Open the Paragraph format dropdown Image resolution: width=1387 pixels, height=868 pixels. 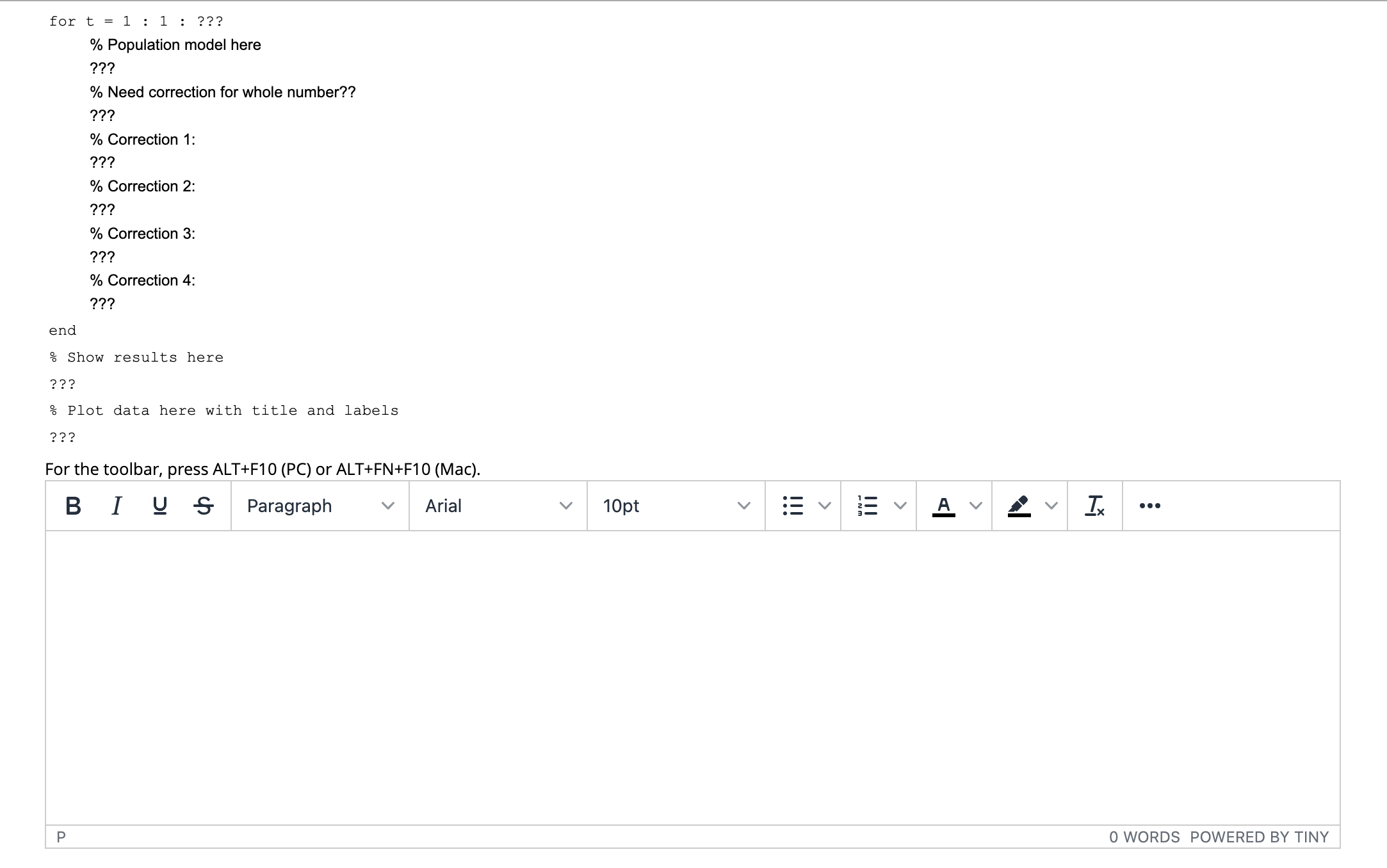[319, 506]
